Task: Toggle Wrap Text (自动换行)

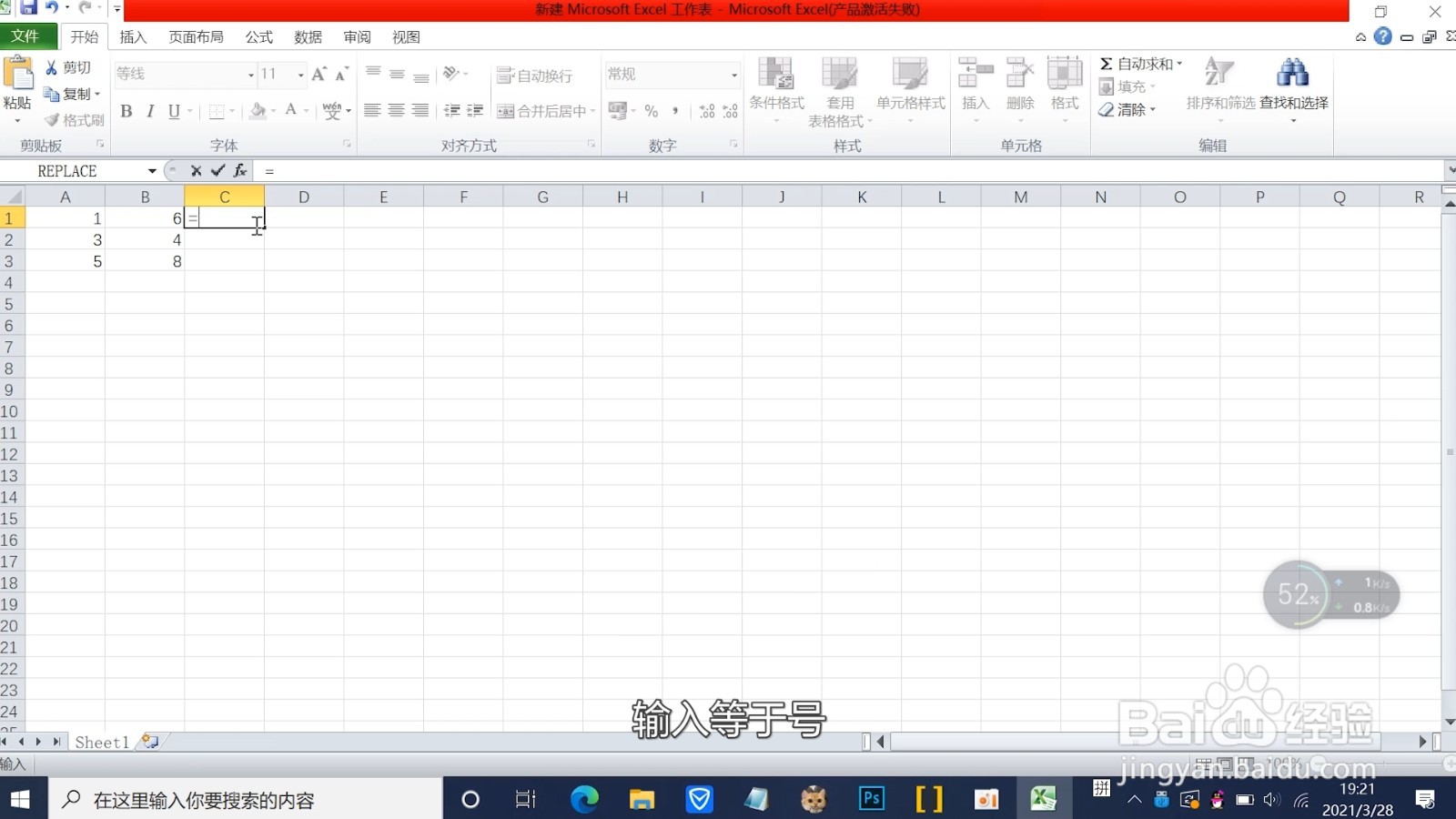Action: pyautogui.click(x=535, y=76)
